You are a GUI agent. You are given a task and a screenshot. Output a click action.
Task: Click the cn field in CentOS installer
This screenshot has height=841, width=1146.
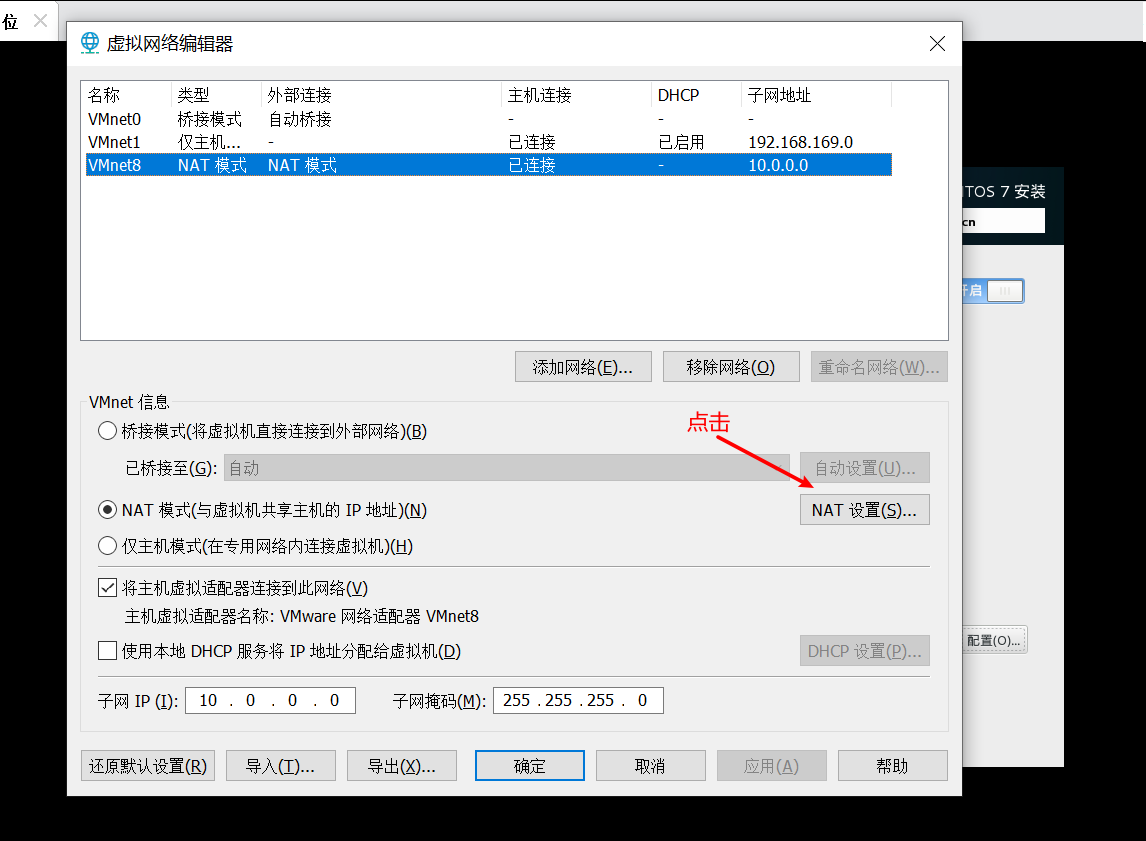coord(1003,221)
